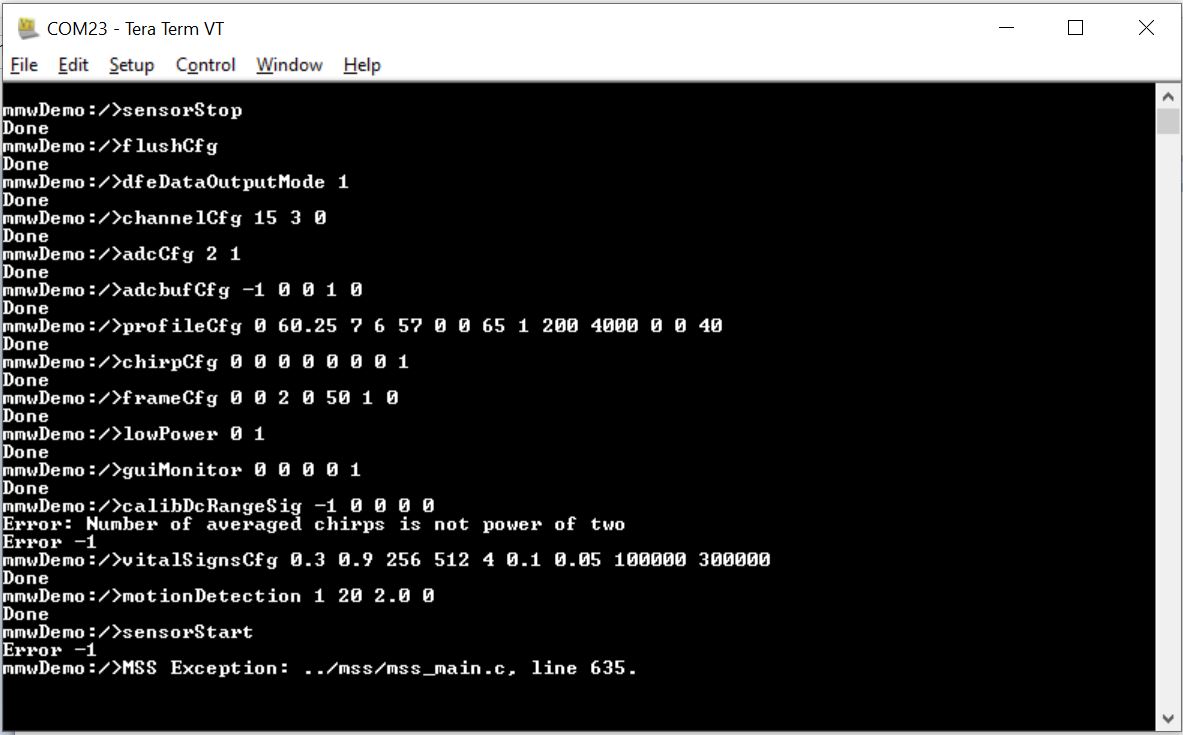
Task: Close the COM23 Tera Term window
Action: point(1146,28)
